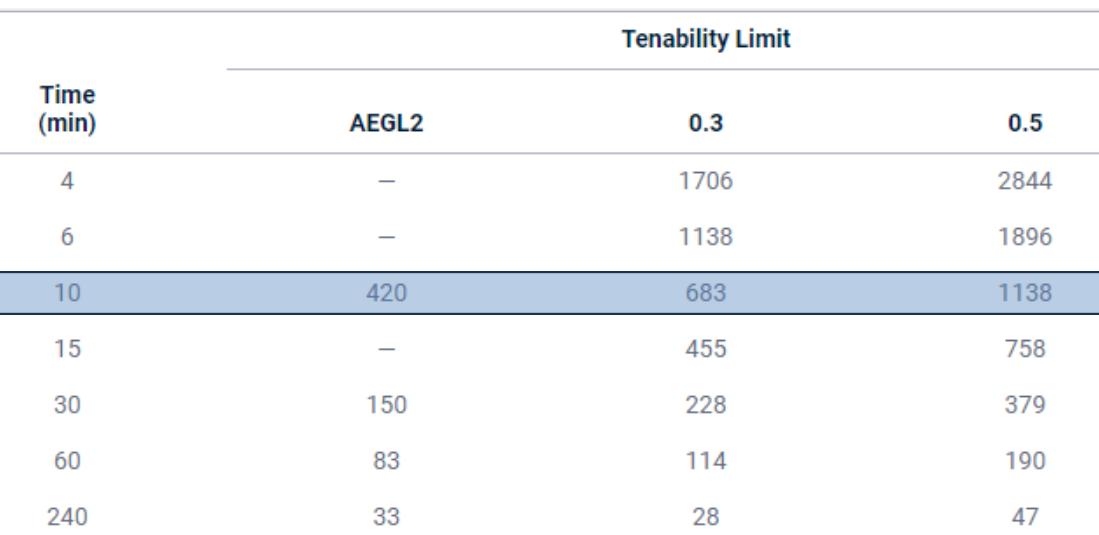Viewport: 1099px width, 535px height.
Task: Select the 240 minute time cell
Action: tap(67, 517)
